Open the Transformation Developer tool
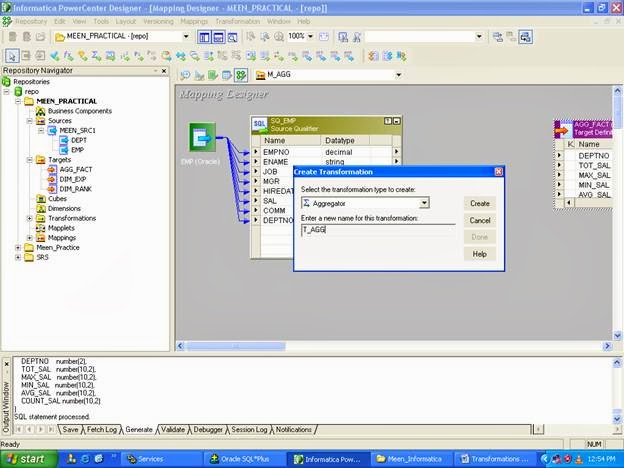Viewport: 624px width, 468px height. pyautogui.click(x=213, y=75)
